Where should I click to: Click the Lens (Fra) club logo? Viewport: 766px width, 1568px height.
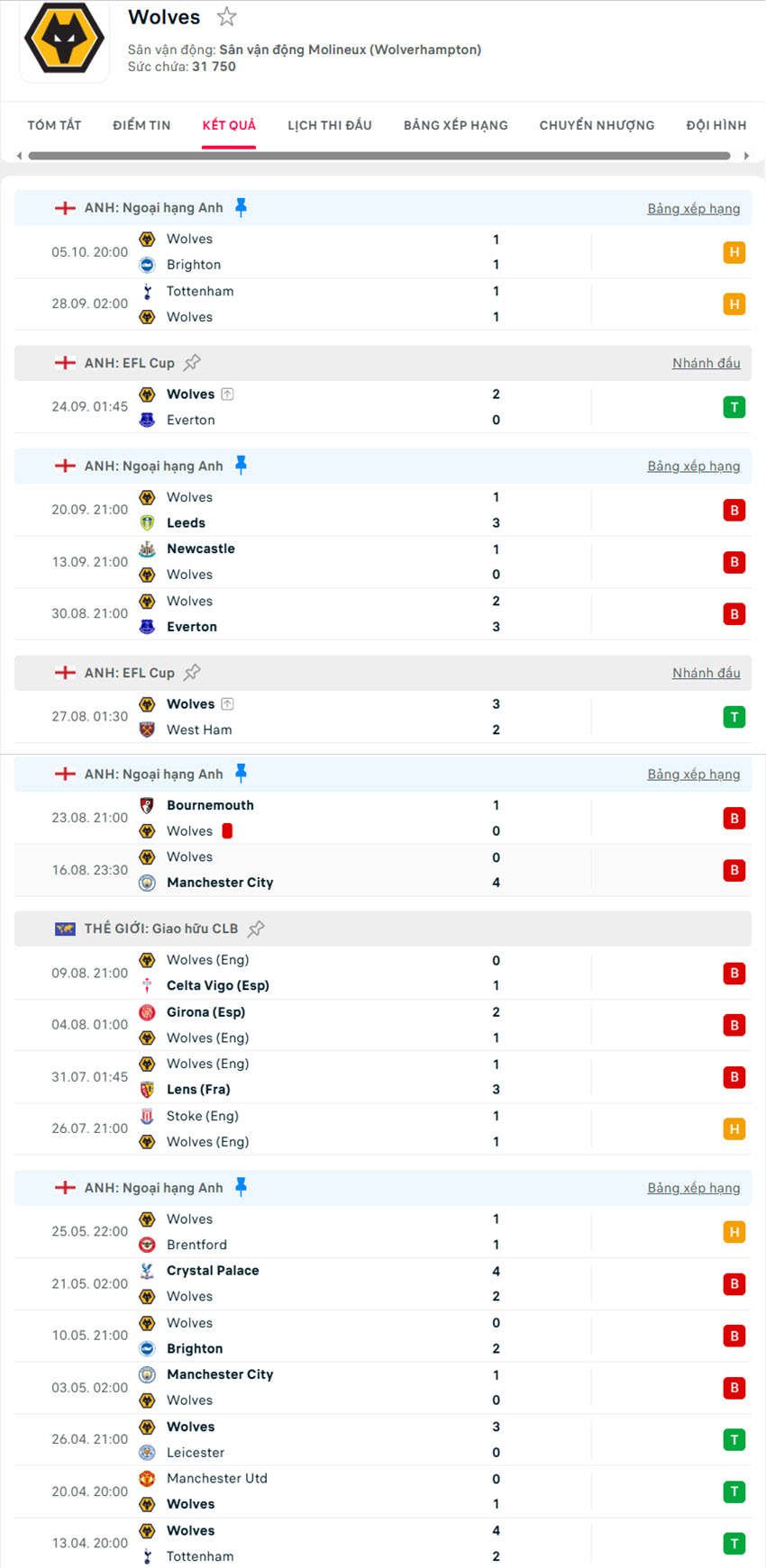[147, 1089]
